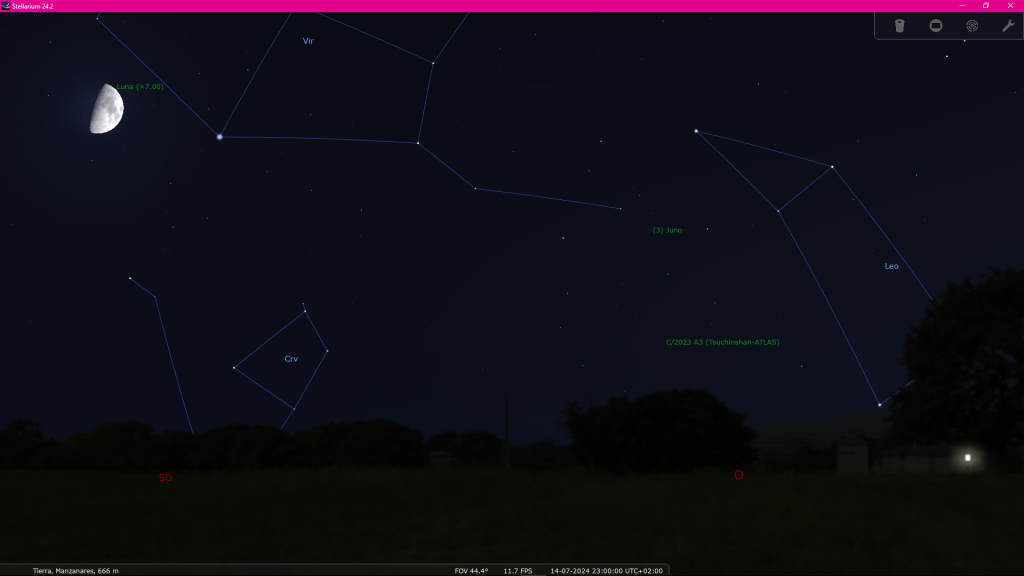1024x576 pixels.
Task: Toggle the Oculars eyepiece view icon
Action: [x=899, y=26]
